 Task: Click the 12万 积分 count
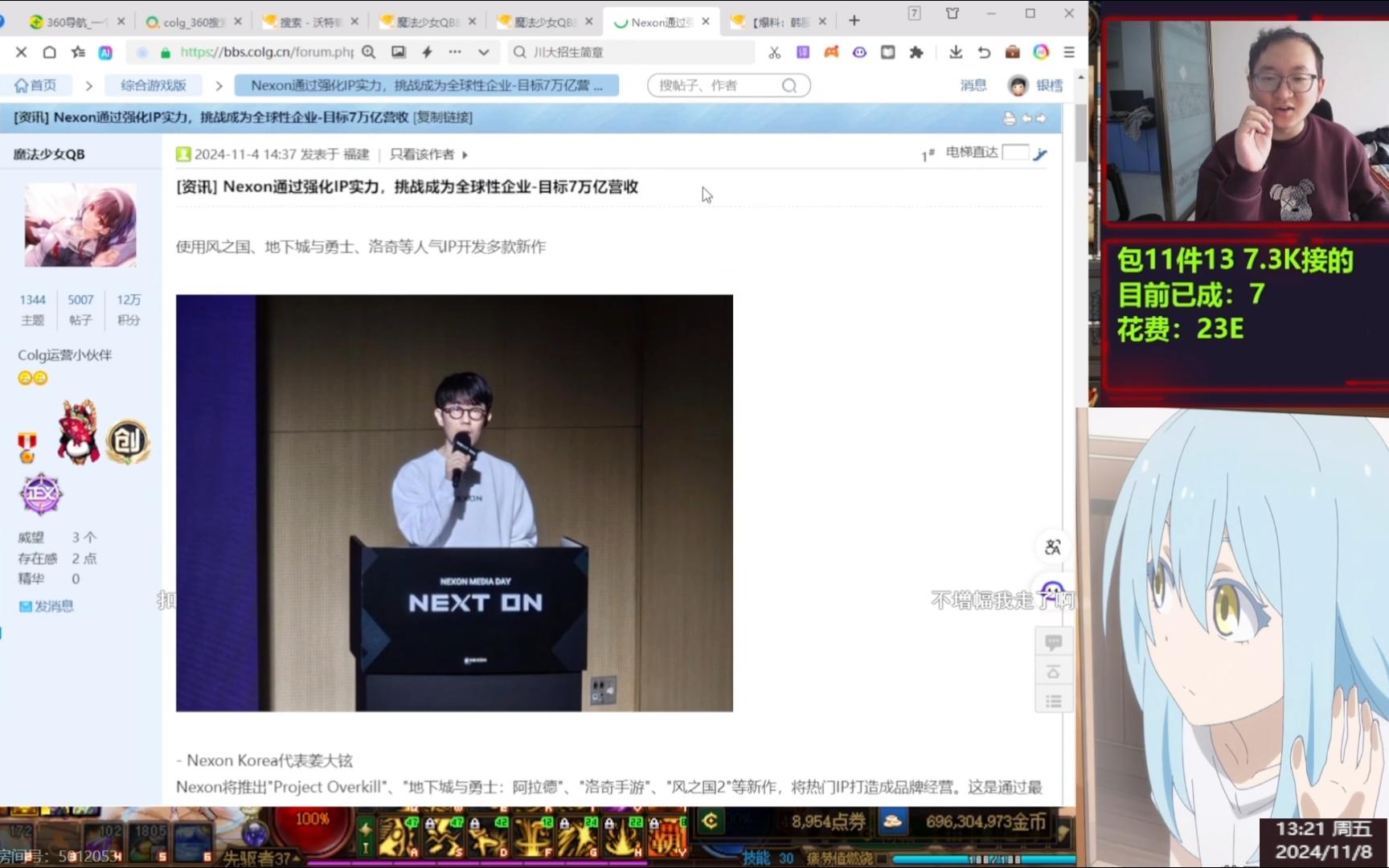[129, 309]
